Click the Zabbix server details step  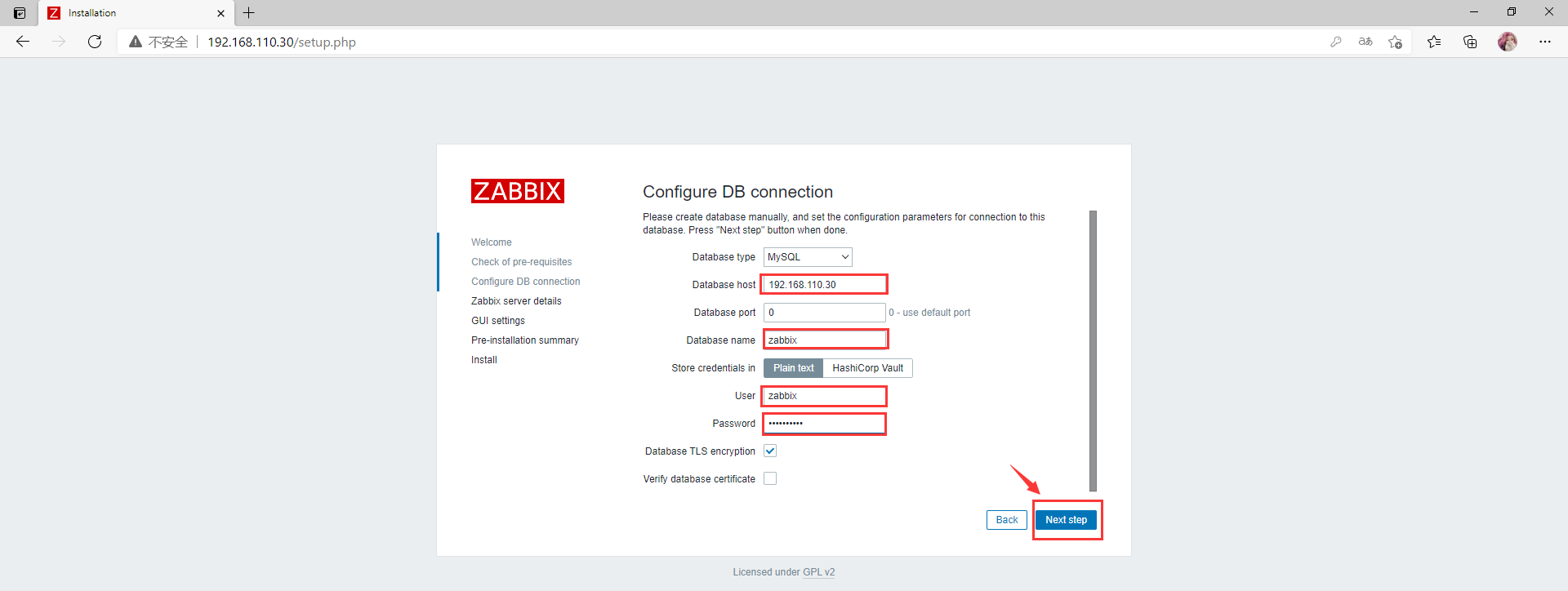click(516, 301)
